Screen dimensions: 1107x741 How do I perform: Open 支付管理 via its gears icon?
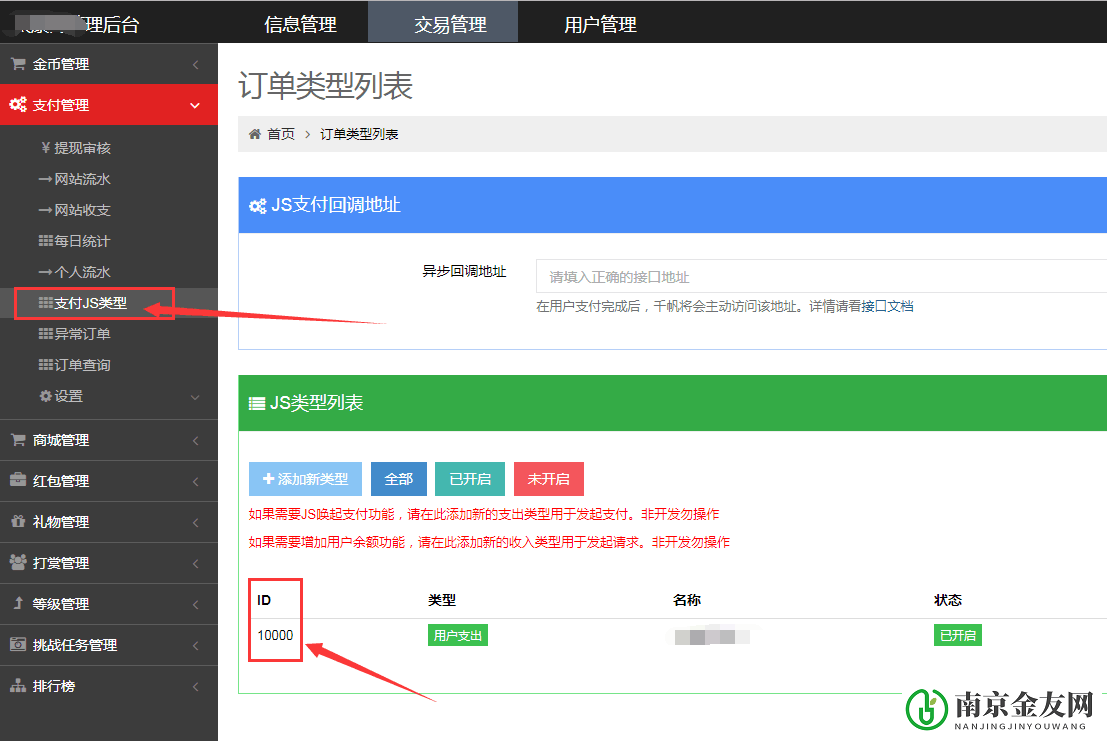click(x=17, y=105)
